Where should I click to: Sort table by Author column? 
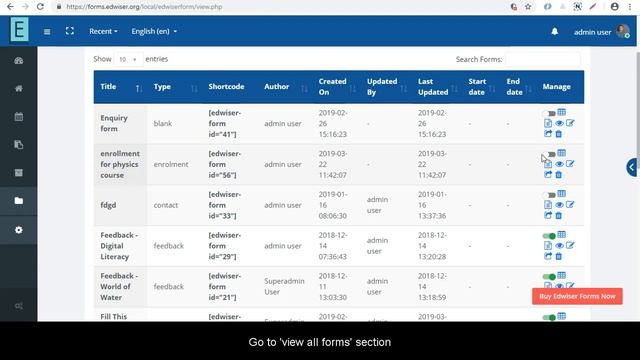pyautogui.click(x=285, y=87)
